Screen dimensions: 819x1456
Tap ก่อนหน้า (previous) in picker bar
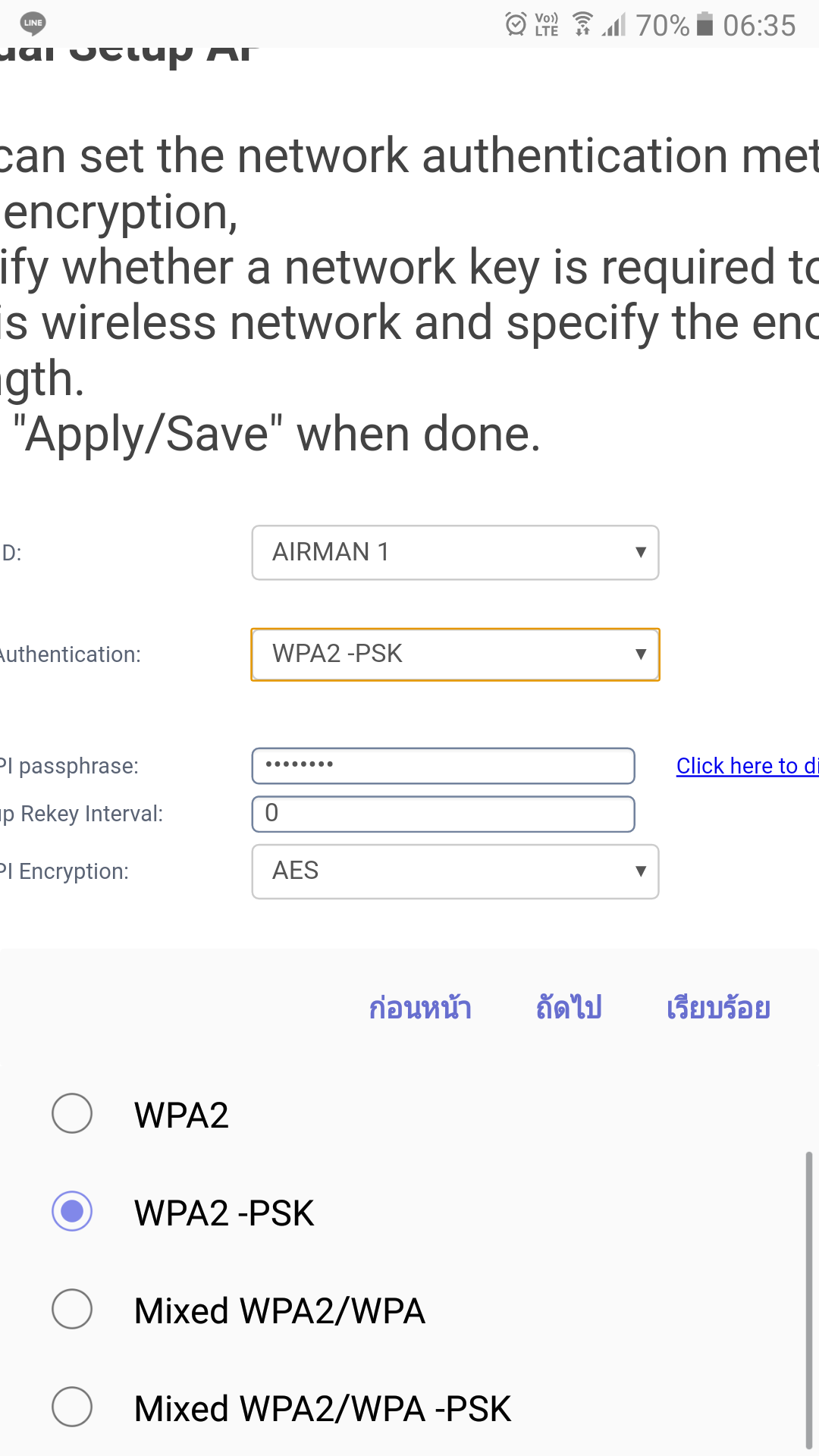coord(420,1008)
